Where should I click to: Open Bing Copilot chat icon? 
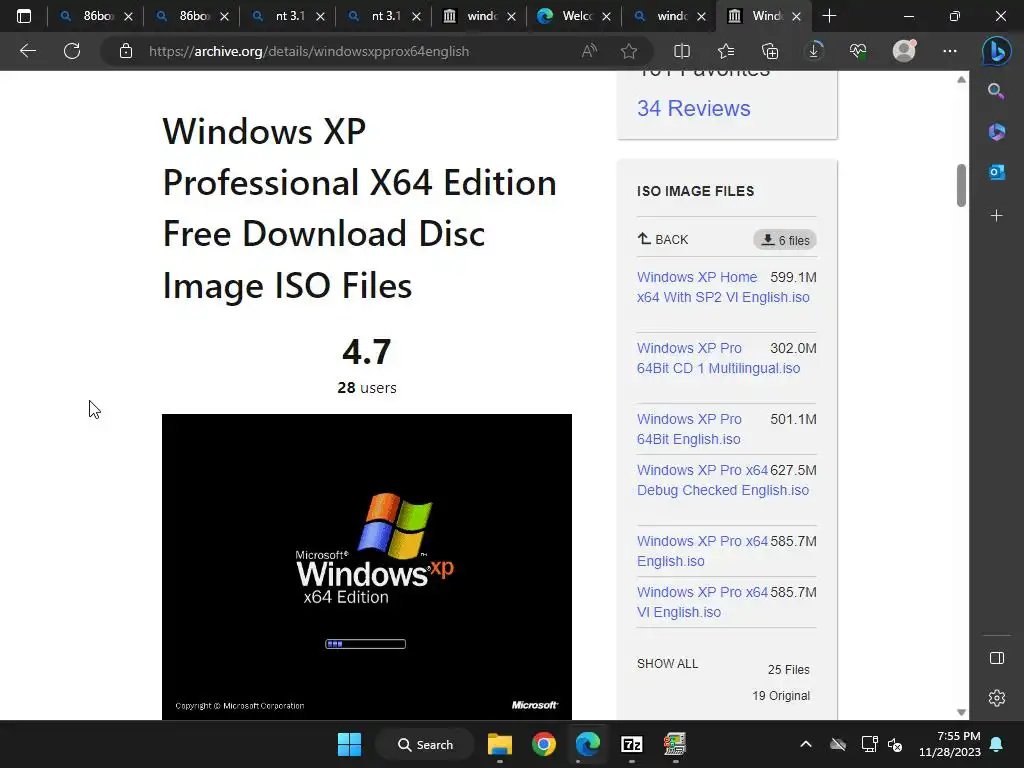pos(997,51)
